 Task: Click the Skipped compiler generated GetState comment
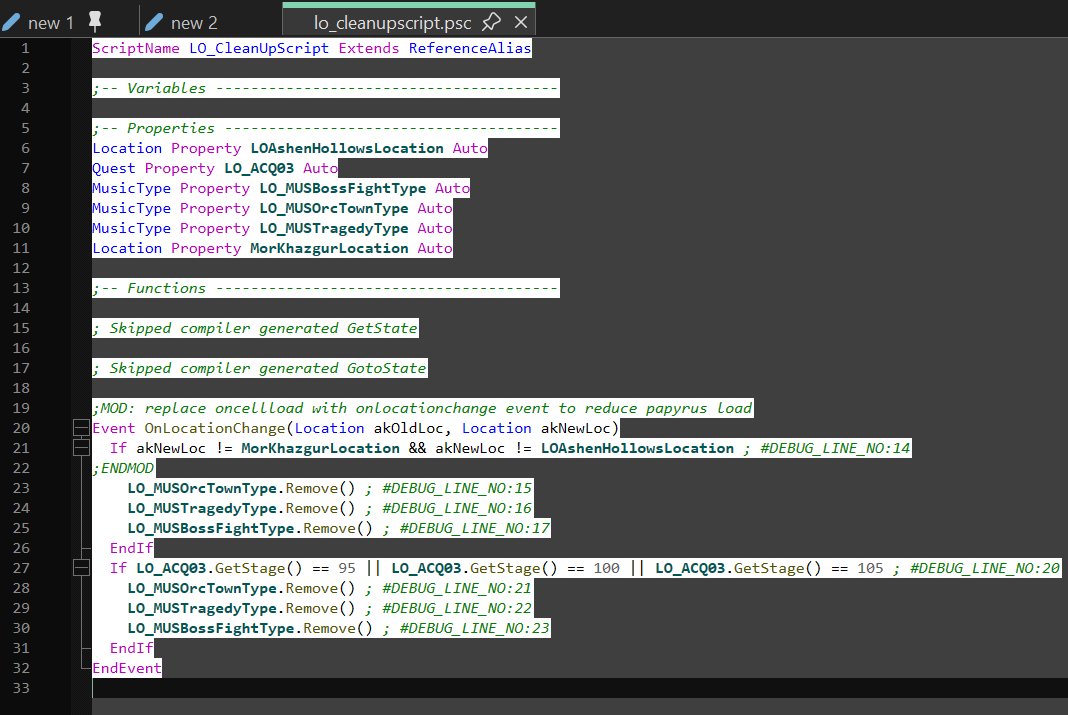click(255, 328)
